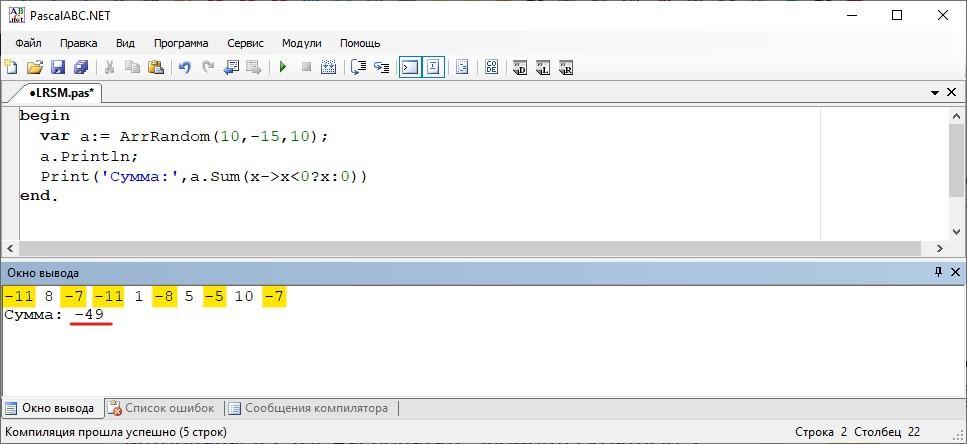The width and height of the screenshot is (967, 444).
Task: Click the a.Println line
Action: click(89, 157)
